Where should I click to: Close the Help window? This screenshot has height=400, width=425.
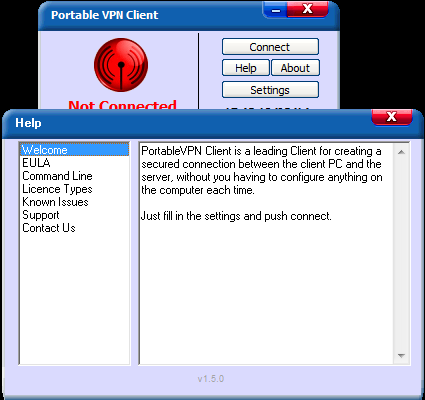point(392,117)
